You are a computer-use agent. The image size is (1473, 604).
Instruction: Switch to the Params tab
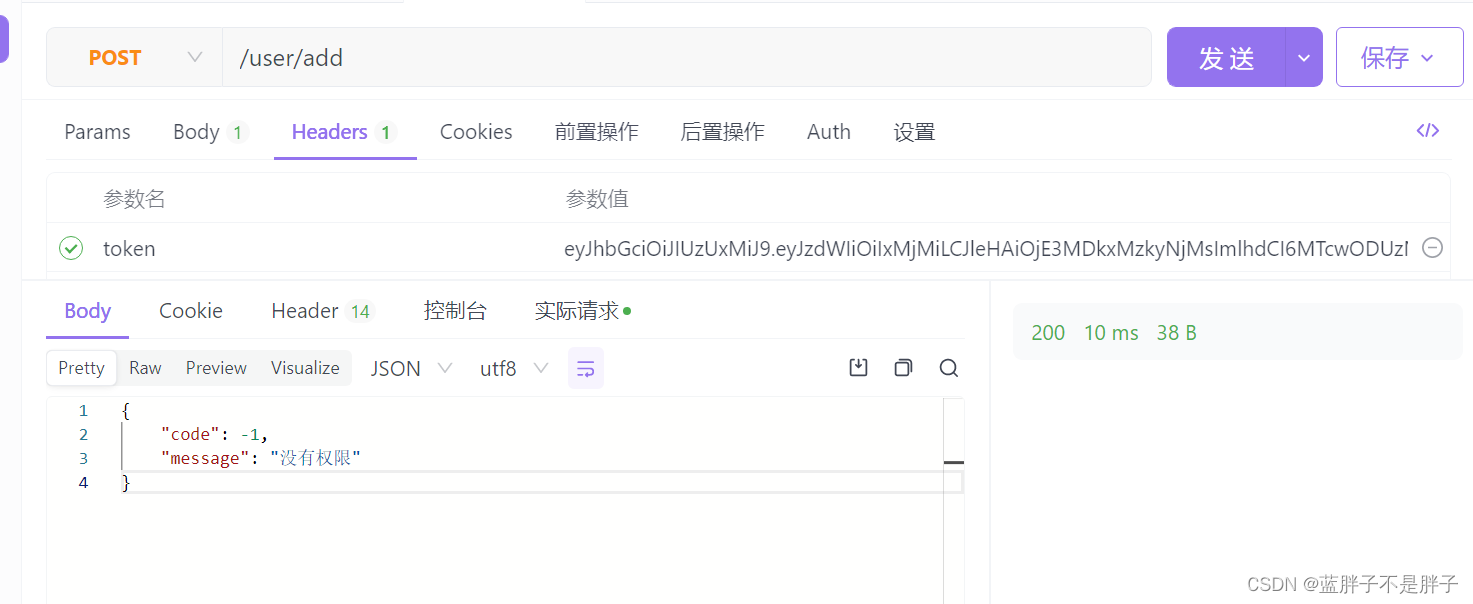click(x=97, y=132)
